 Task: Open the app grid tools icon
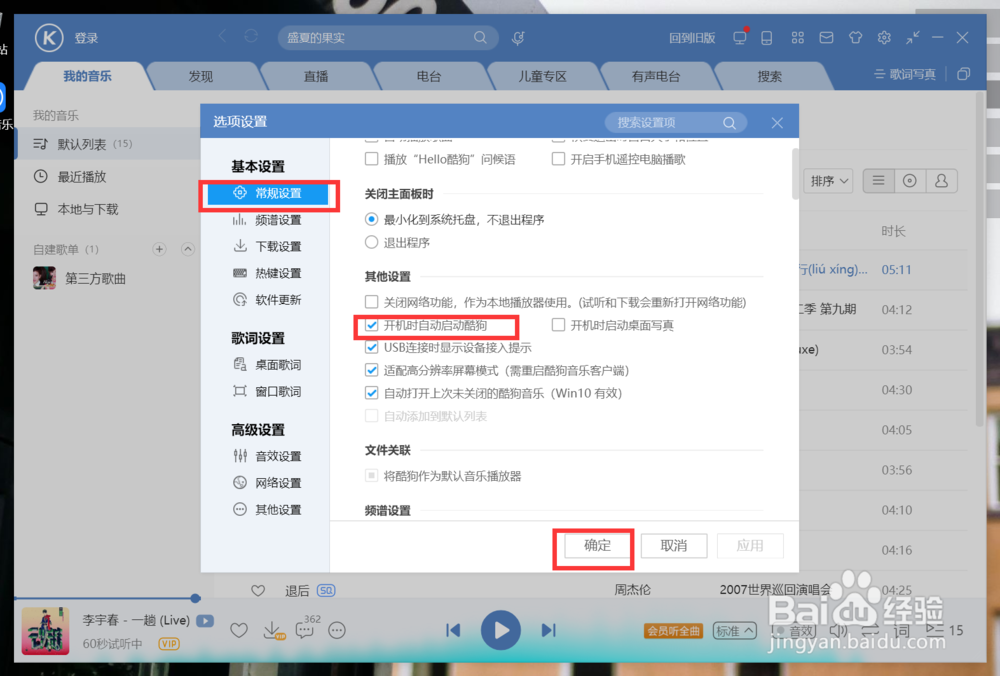tap(797, 38)
